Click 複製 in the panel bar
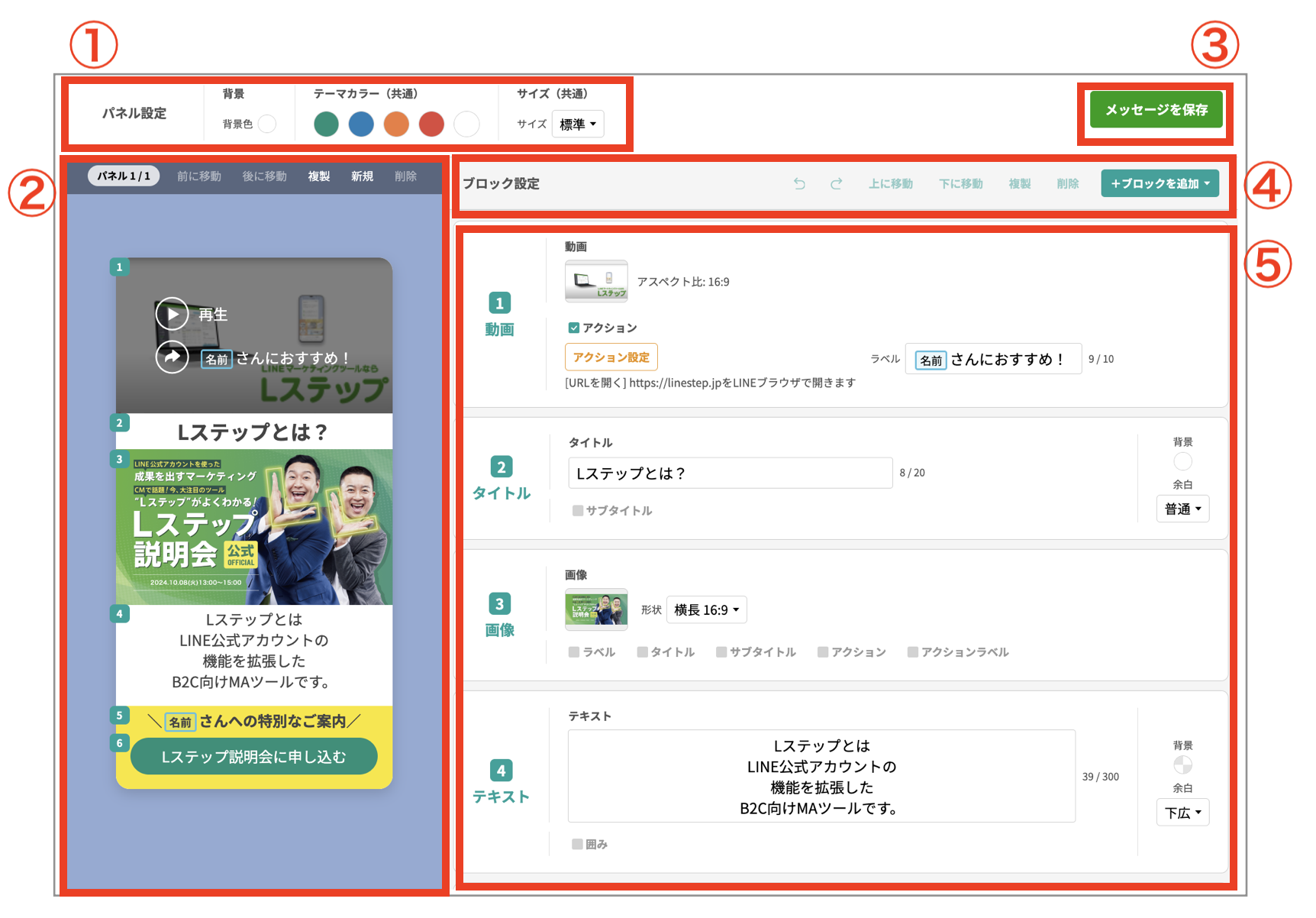 [319, 176]
